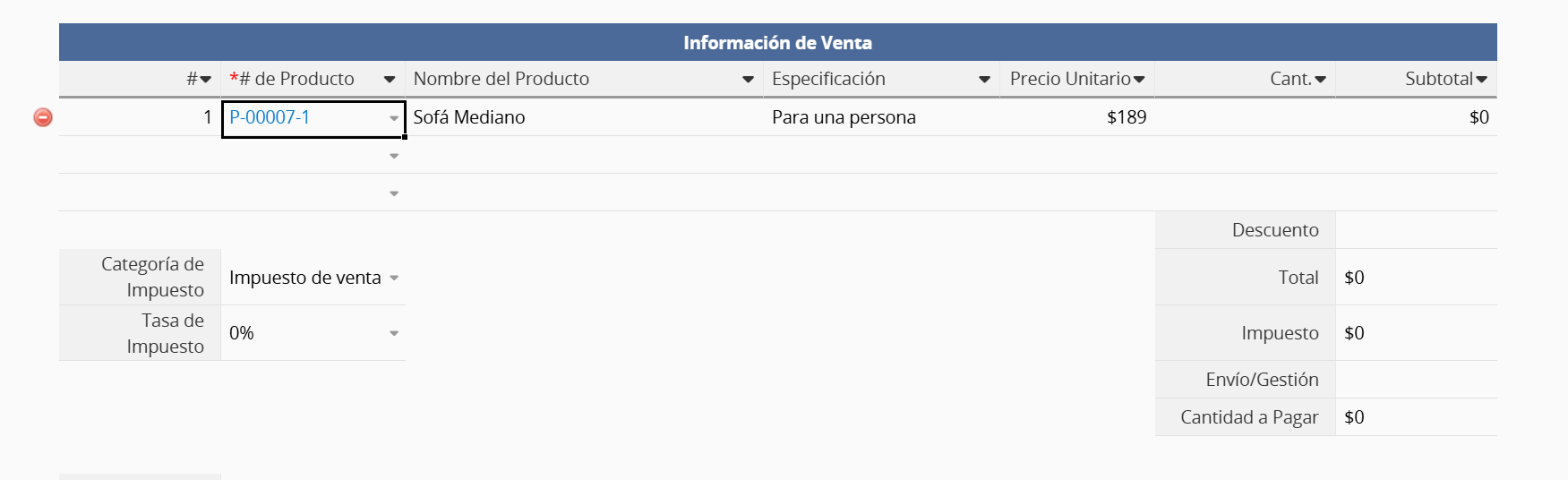Expand the second row product dropdown
The height and width of the screenshot is (480, 1568).
click(394, 156)
